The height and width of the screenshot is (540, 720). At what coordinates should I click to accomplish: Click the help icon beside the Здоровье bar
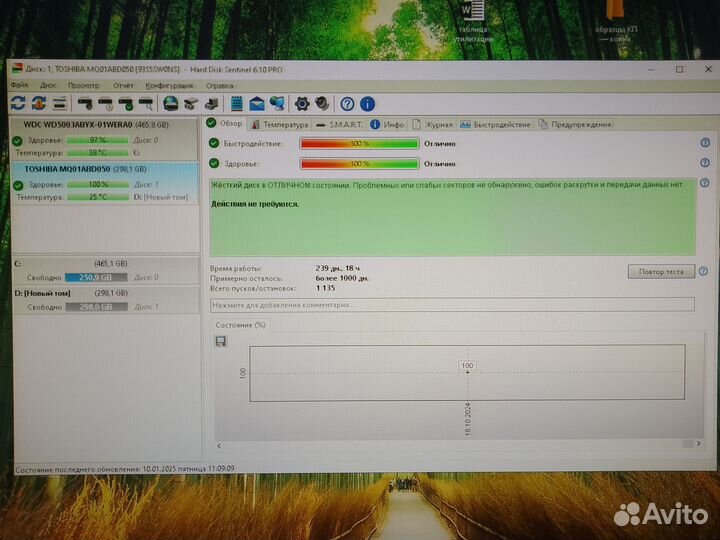705,163
